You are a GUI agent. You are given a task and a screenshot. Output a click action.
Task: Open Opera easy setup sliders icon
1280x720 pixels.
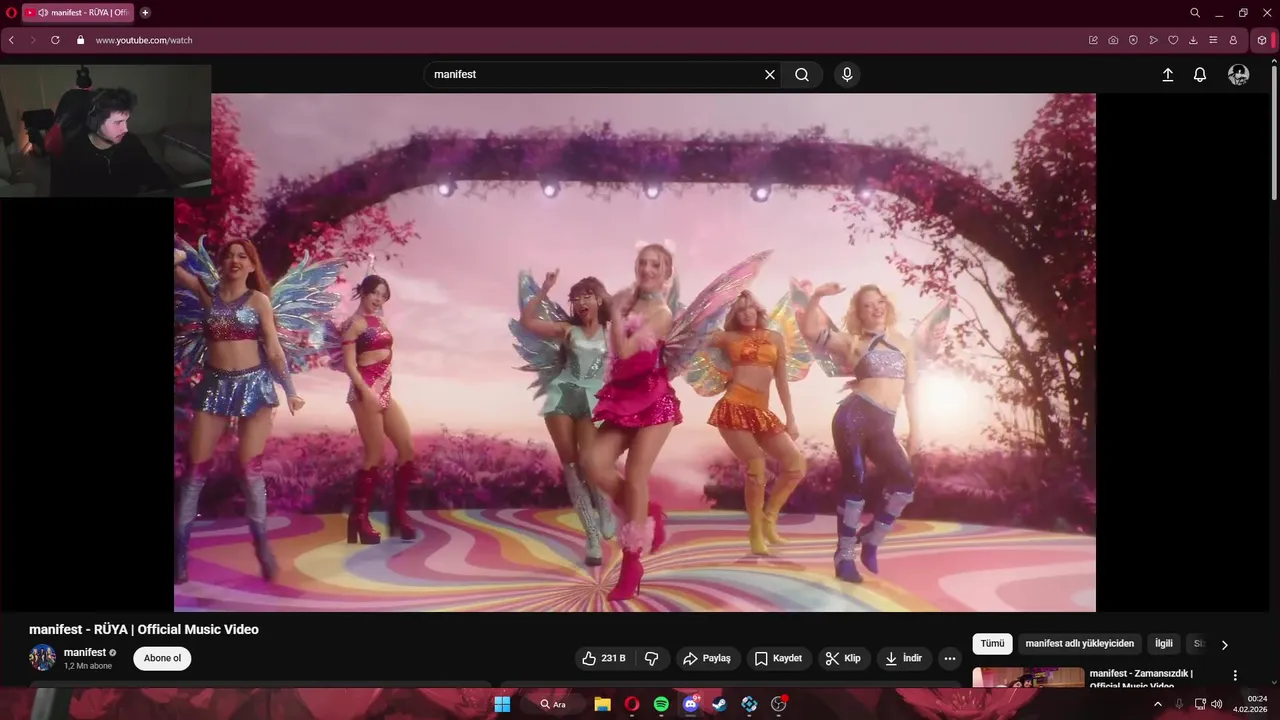pos(1213,40)
